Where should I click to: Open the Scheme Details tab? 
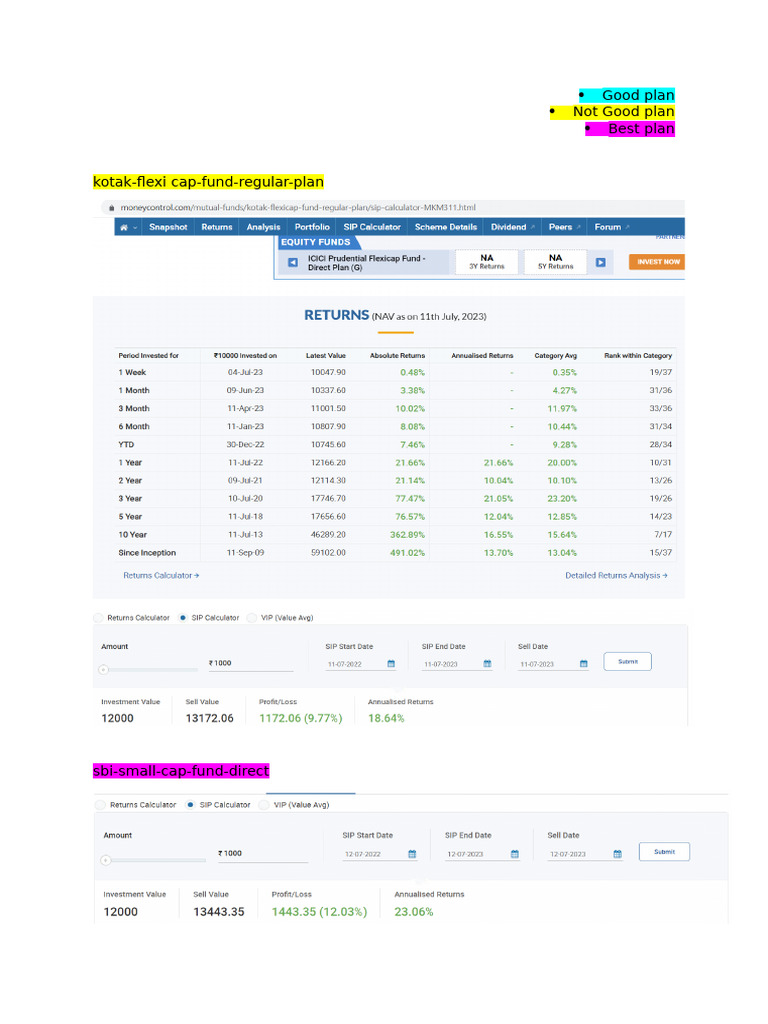click(x=445, y=227)
